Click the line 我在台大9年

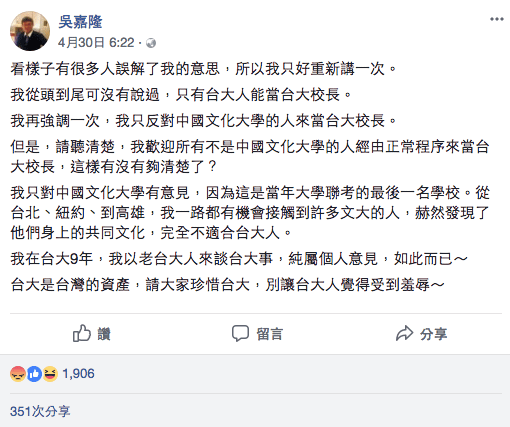(239, 259)
